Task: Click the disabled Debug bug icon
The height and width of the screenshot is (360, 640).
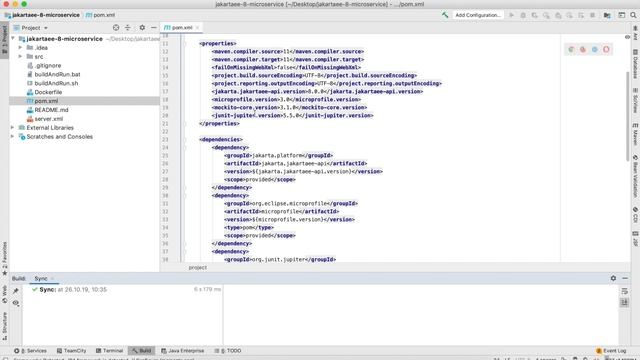Action: pos(523,15)
